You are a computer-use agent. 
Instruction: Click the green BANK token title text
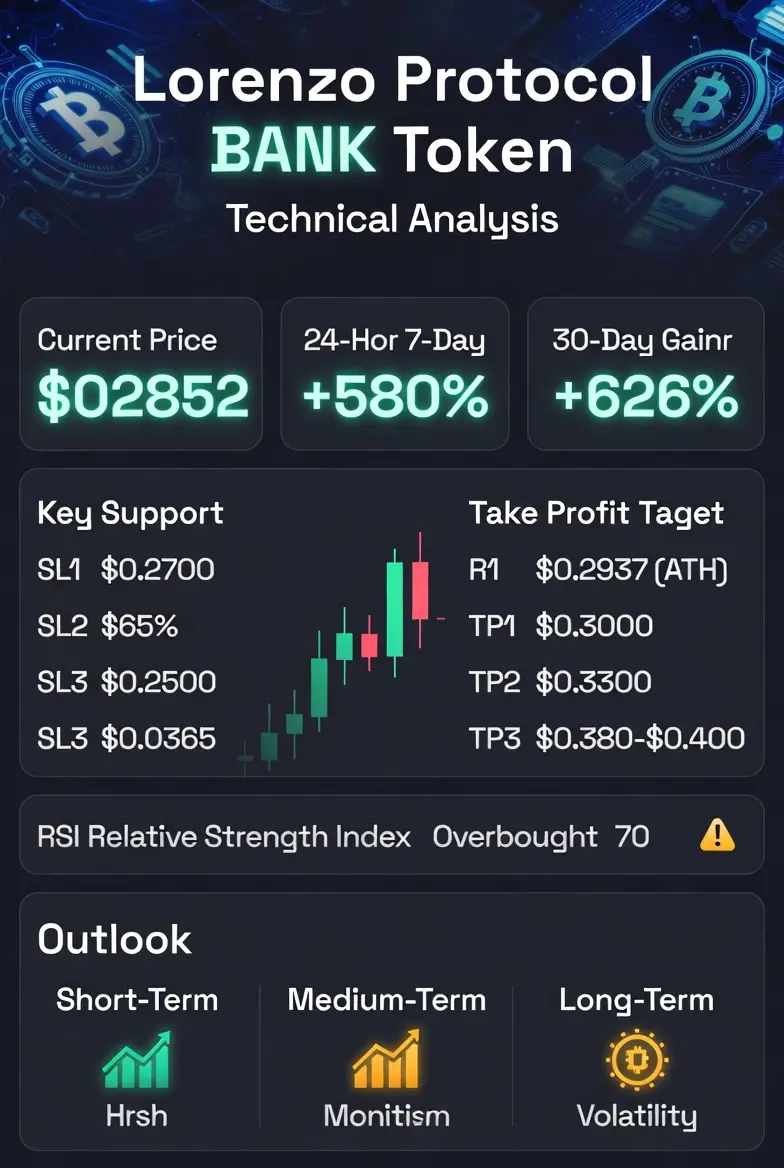click(294, 150)
